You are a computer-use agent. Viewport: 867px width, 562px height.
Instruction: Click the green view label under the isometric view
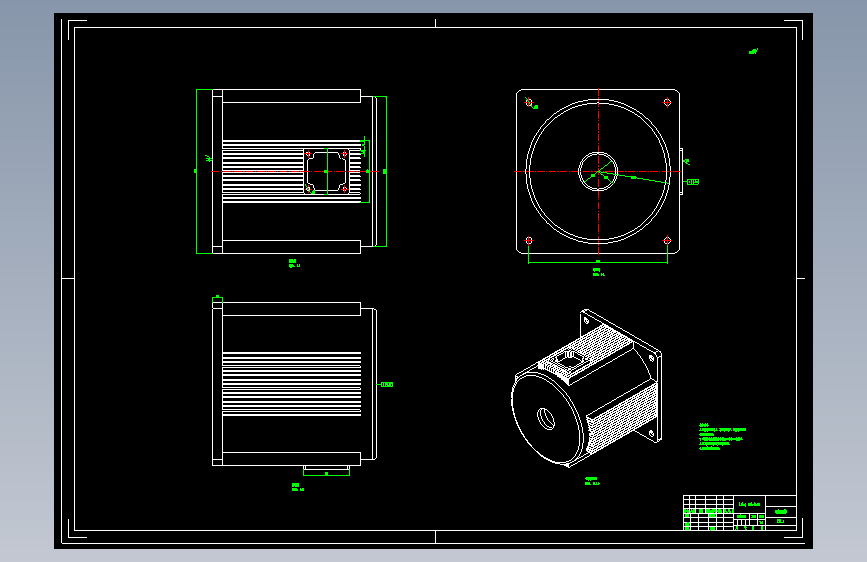[x=592, y=481]
